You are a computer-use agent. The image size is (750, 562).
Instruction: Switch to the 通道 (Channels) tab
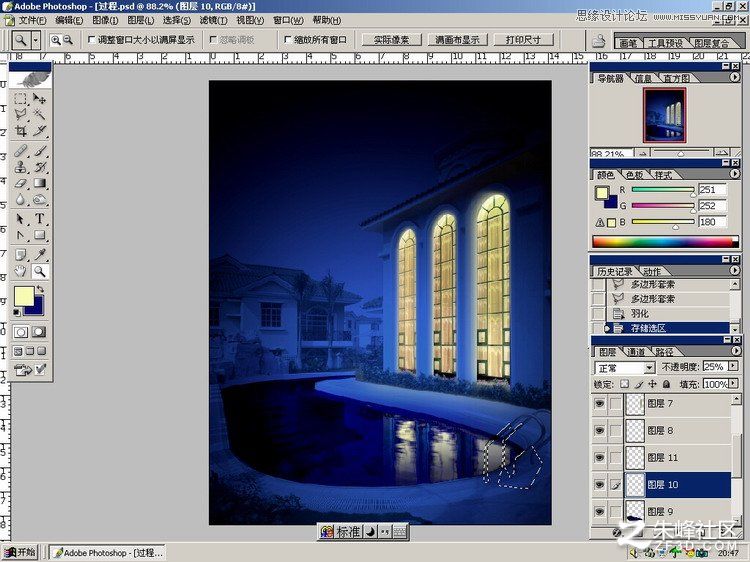pos(636,352)
